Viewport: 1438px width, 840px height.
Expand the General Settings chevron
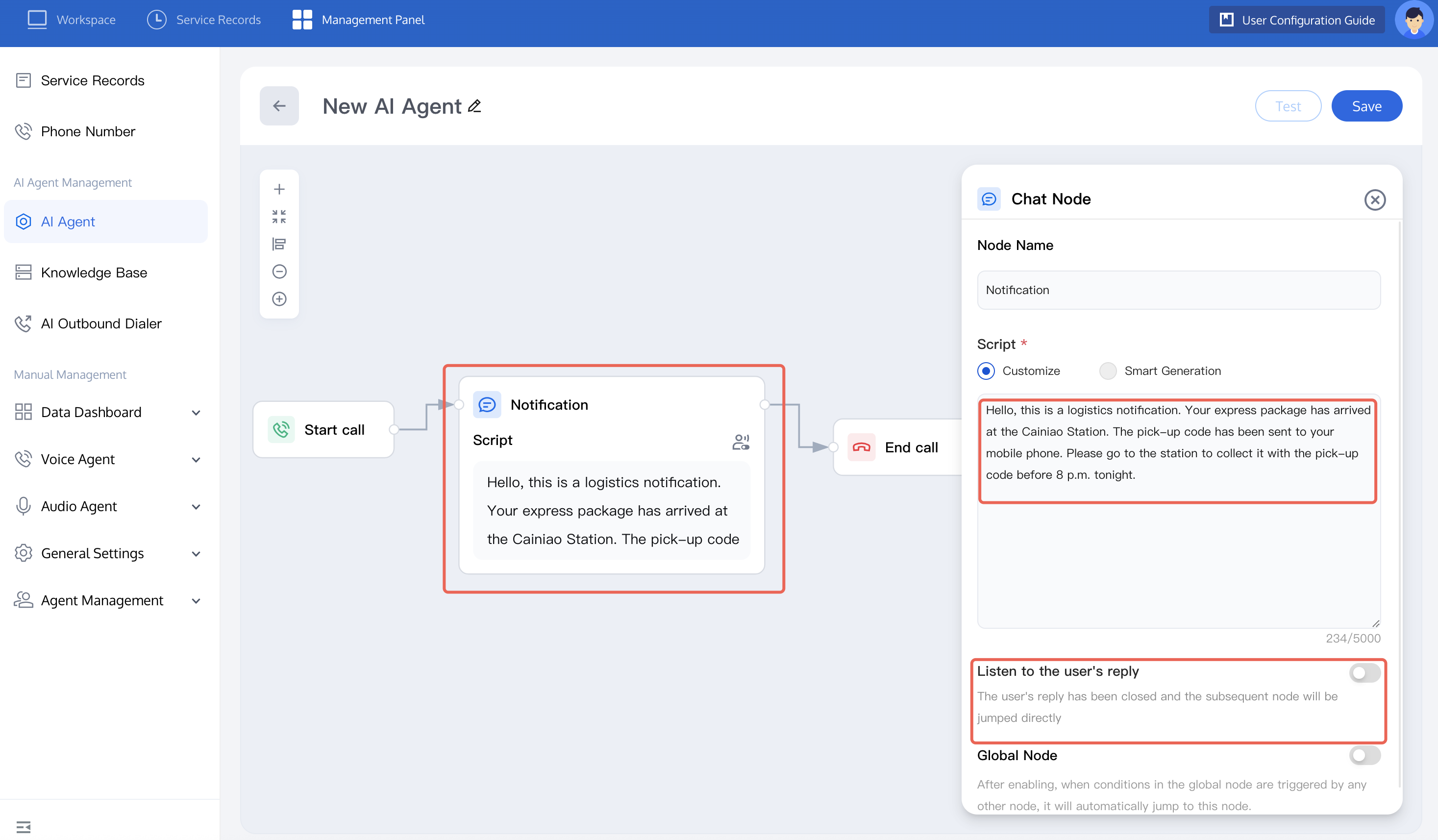point(196,553)
